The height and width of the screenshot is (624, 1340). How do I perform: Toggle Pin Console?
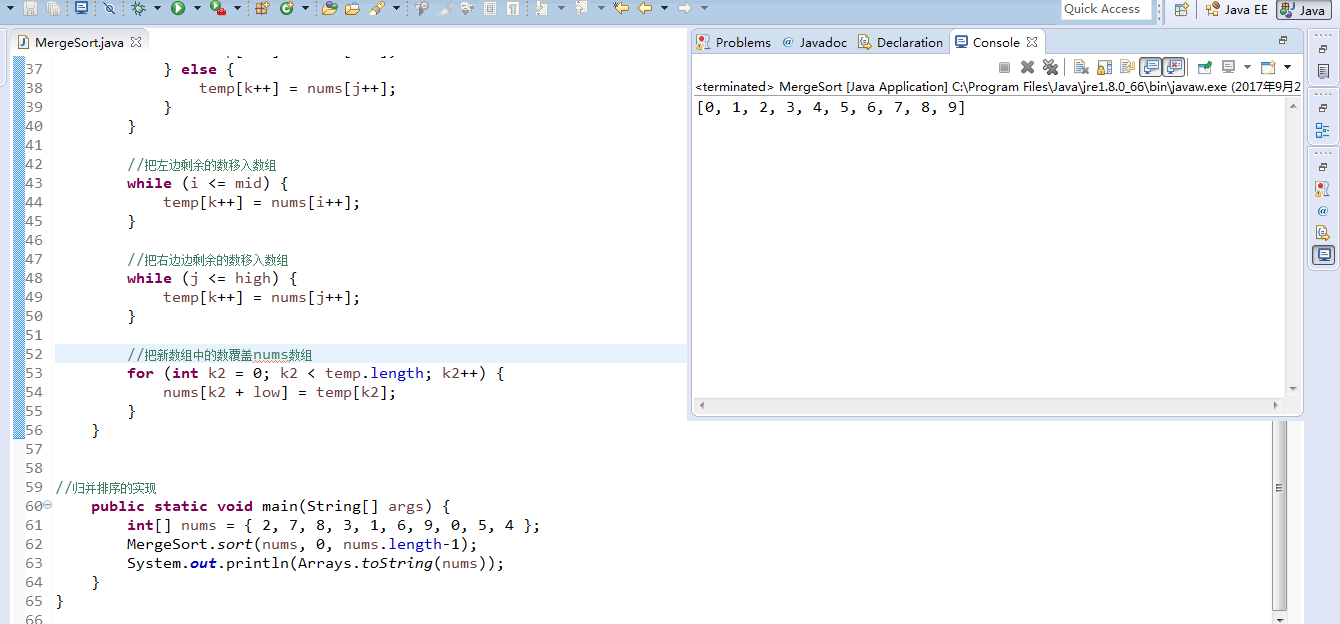point(1205,67)
